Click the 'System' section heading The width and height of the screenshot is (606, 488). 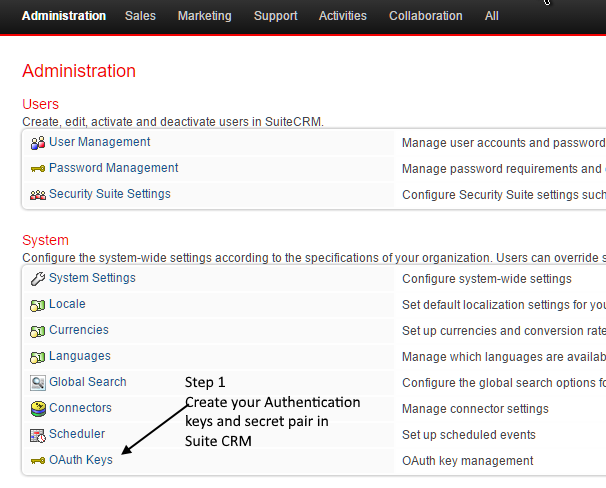coord(45,240)
